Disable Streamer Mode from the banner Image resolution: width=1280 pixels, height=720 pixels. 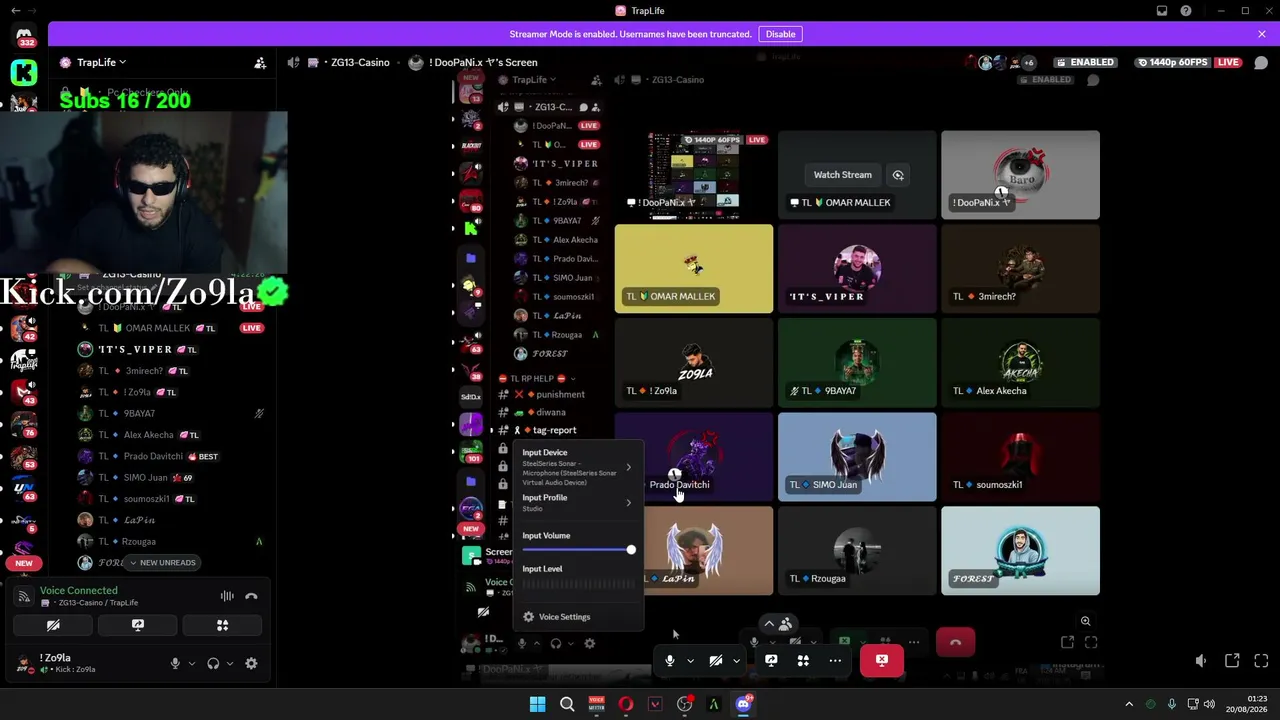click(x=780, y=34)
